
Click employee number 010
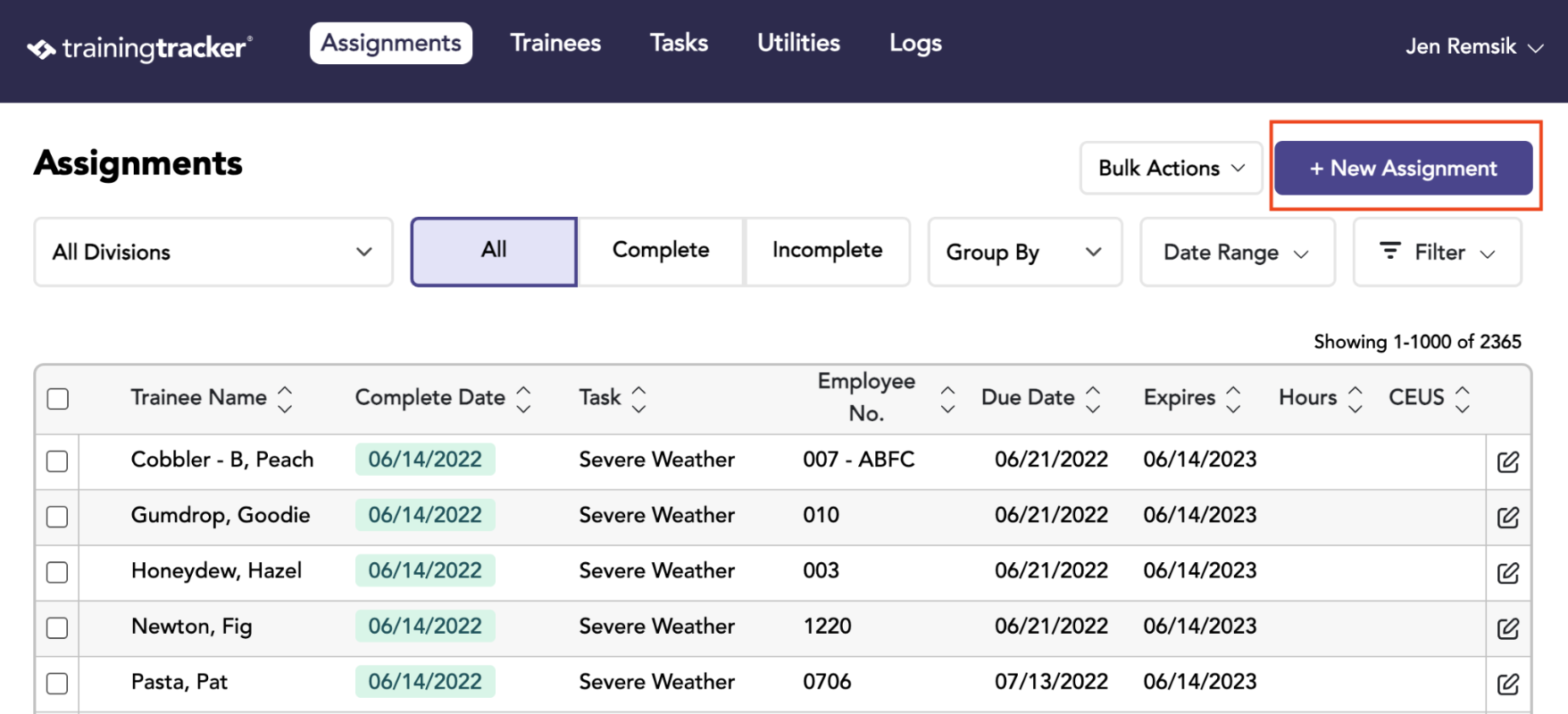(x=821, y=515)
